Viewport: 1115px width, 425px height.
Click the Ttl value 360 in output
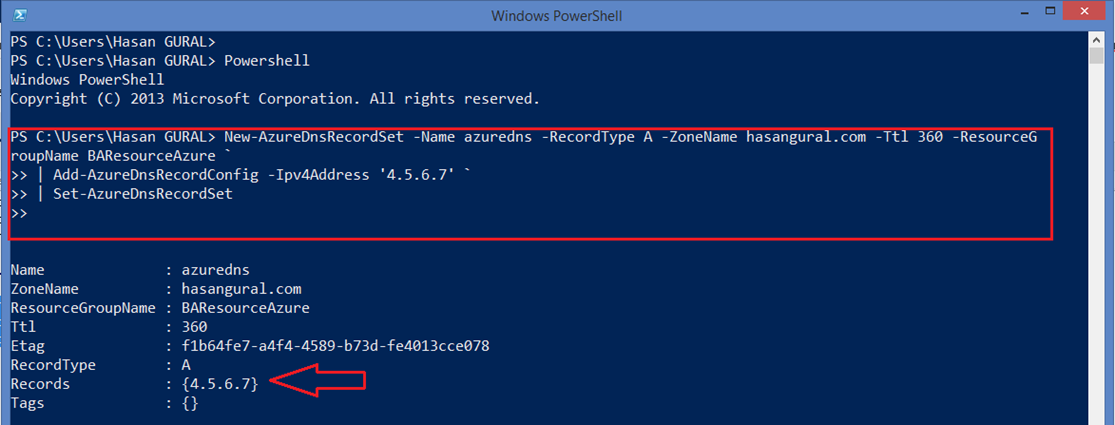coord(194,328)
